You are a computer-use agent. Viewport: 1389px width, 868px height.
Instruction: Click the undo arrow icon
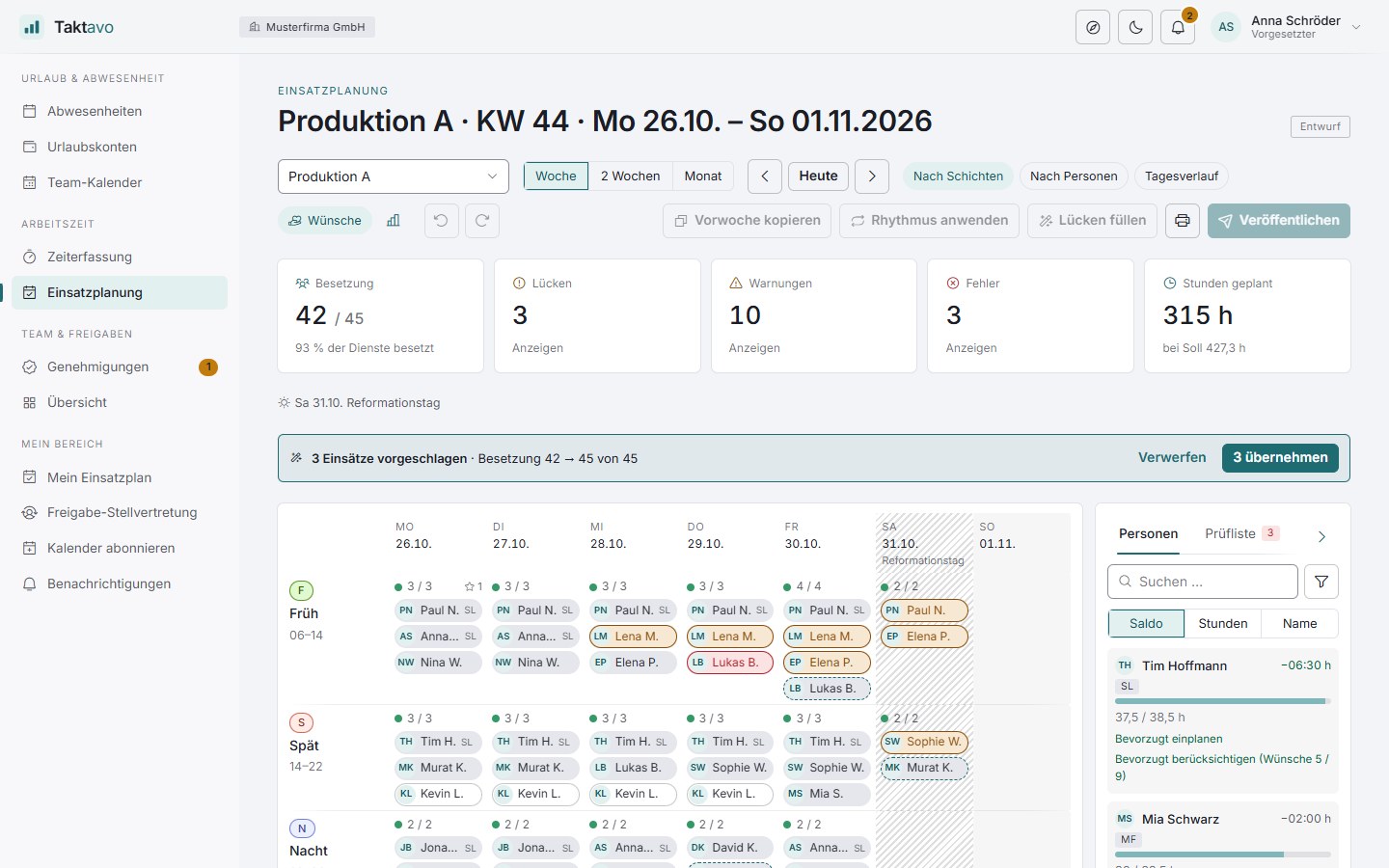[441, 221]
